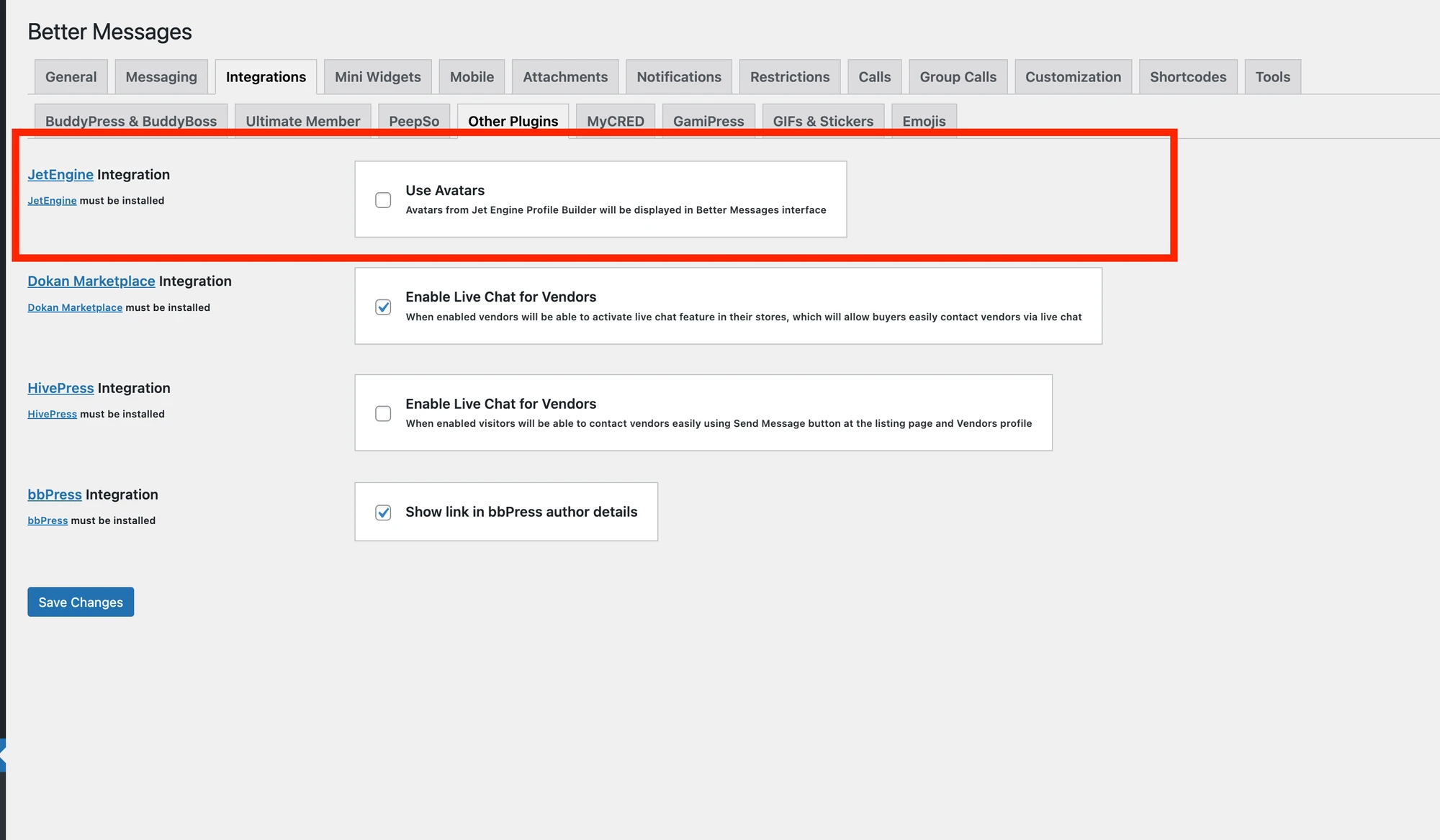Toggle Show link in bbPress author details checkbox

coord(383,512)
